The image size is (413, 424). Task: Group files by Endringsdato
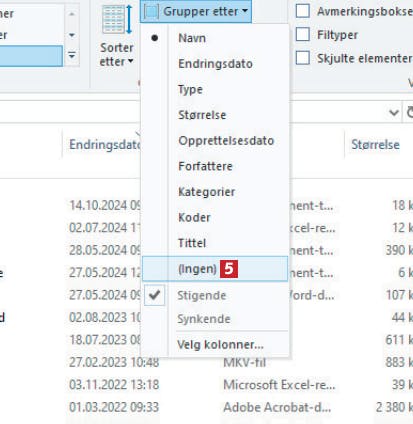215,64
